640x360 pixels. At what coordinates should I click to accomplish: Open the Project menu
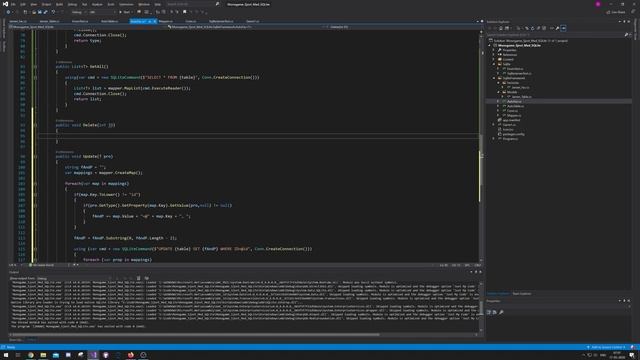pyautogui.click(x=47, y=4)
